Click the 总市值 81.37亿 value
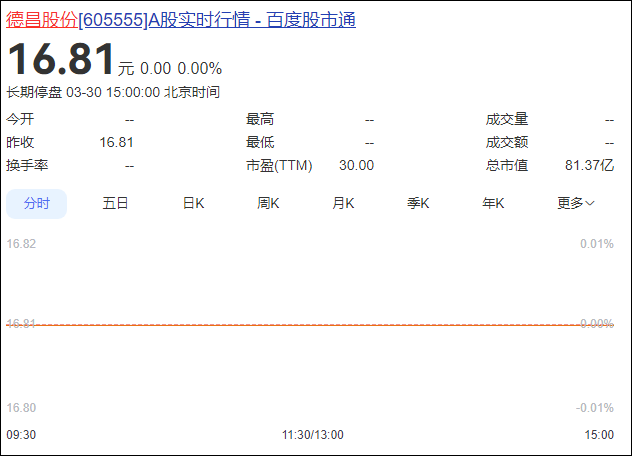This screenshot has height=456, width=632. tap(589, 165)
